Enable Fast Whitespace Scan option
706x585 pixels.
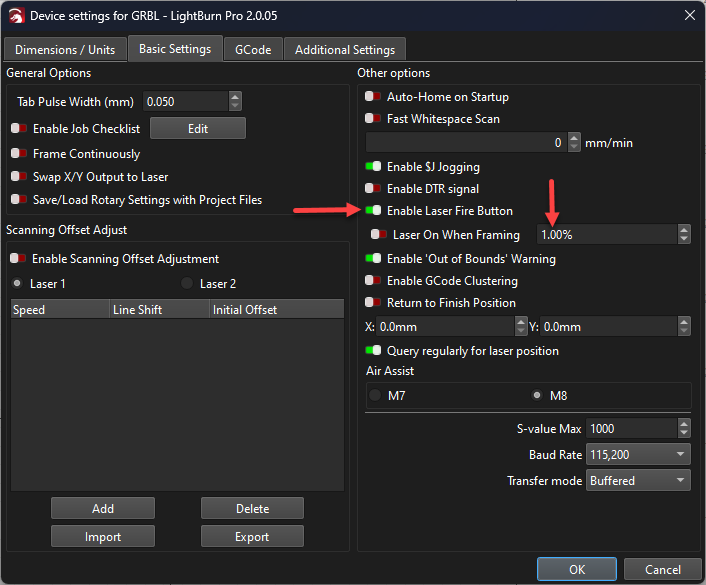click(x=374, y=119)
